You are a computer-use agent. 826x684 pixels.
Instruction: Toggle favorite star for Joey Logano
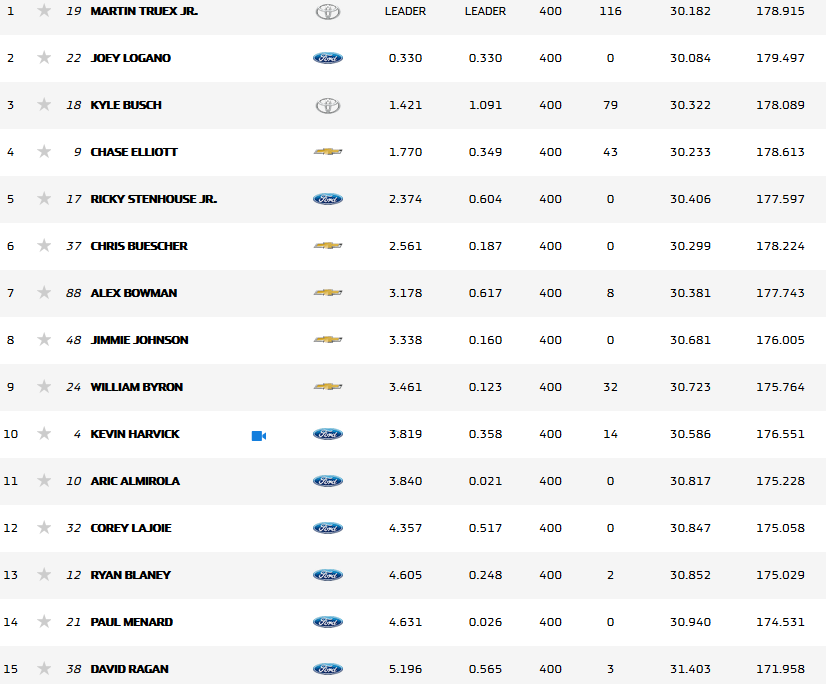(x=44, y=58)
